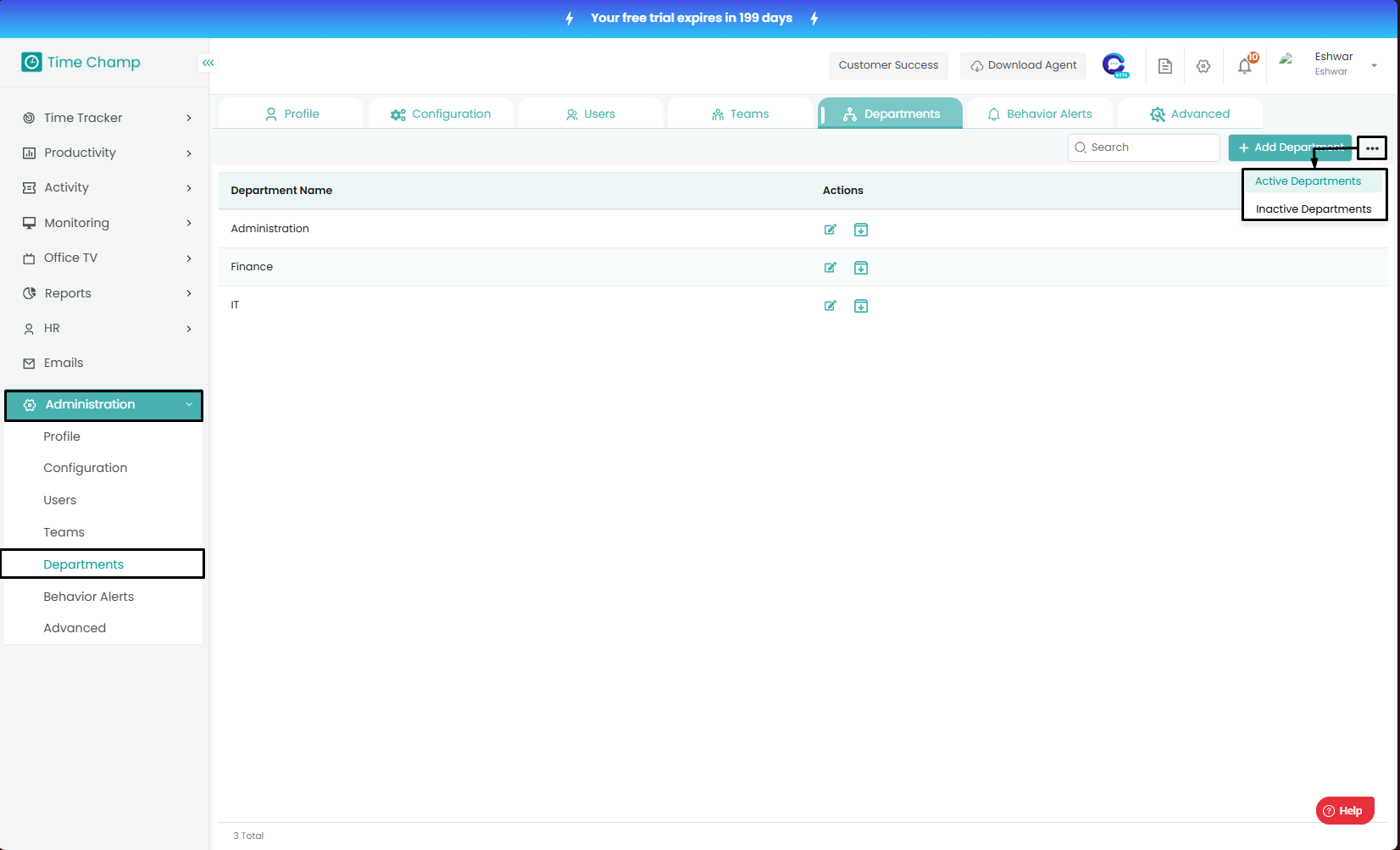Viewport: 1400px width, 850px height.
Task: Click the red Help button
Action: click(1344, 811)
